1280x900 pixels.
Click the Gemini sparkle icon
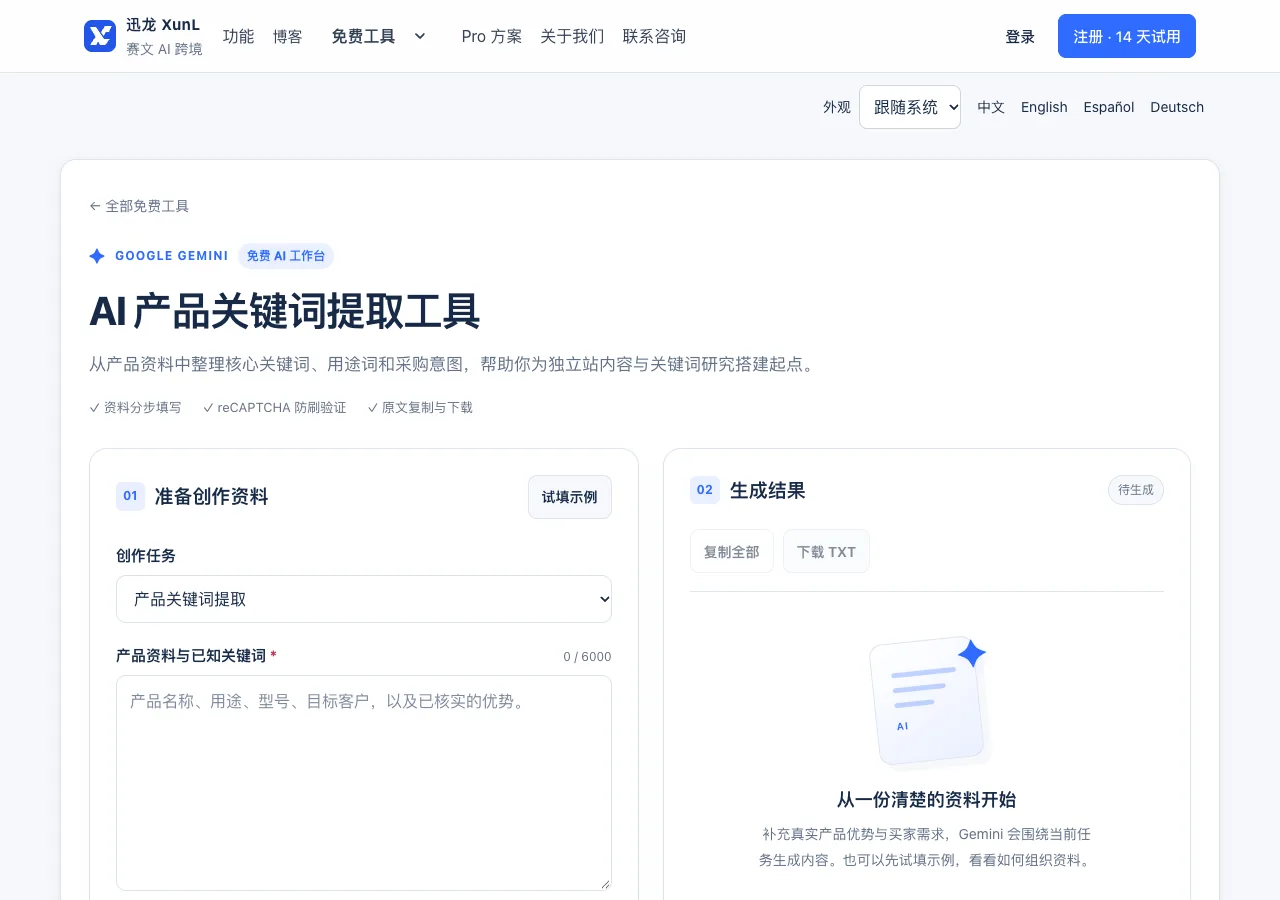[97, 256]
